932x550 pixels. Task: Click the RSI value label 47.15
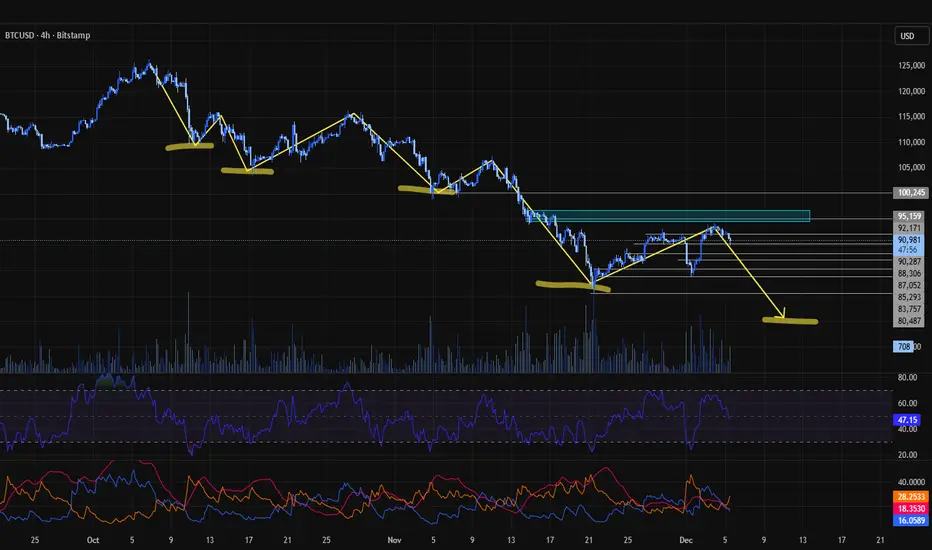pos(908,420)
